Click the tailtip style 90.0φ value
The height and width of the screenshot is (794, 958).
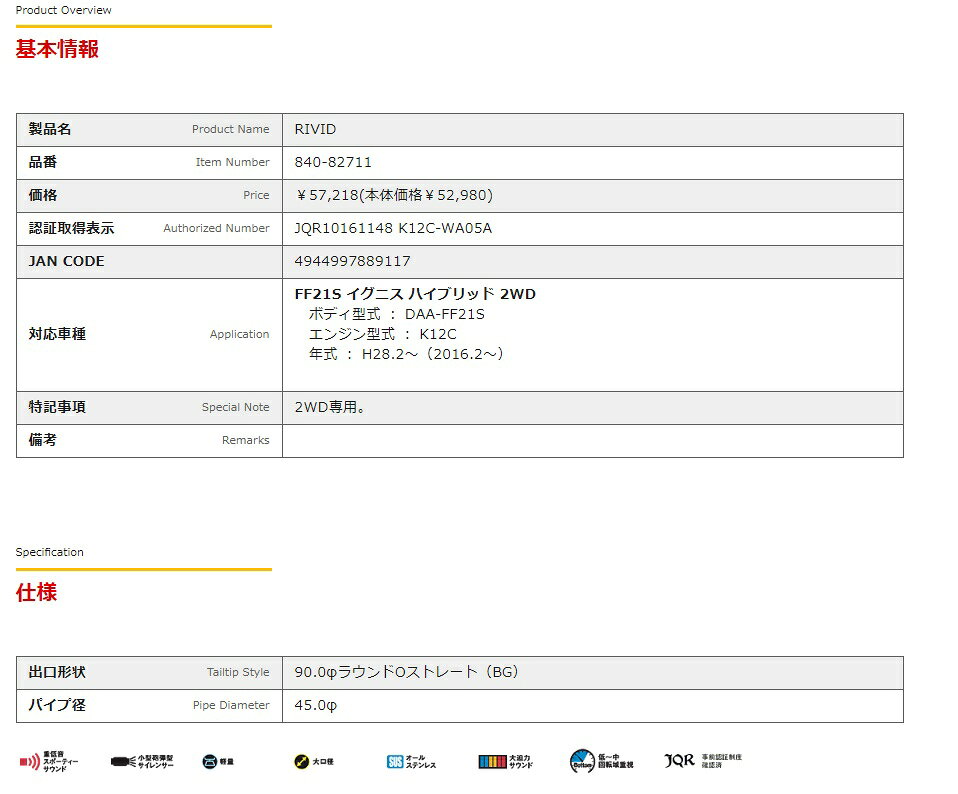click(407, 672)
